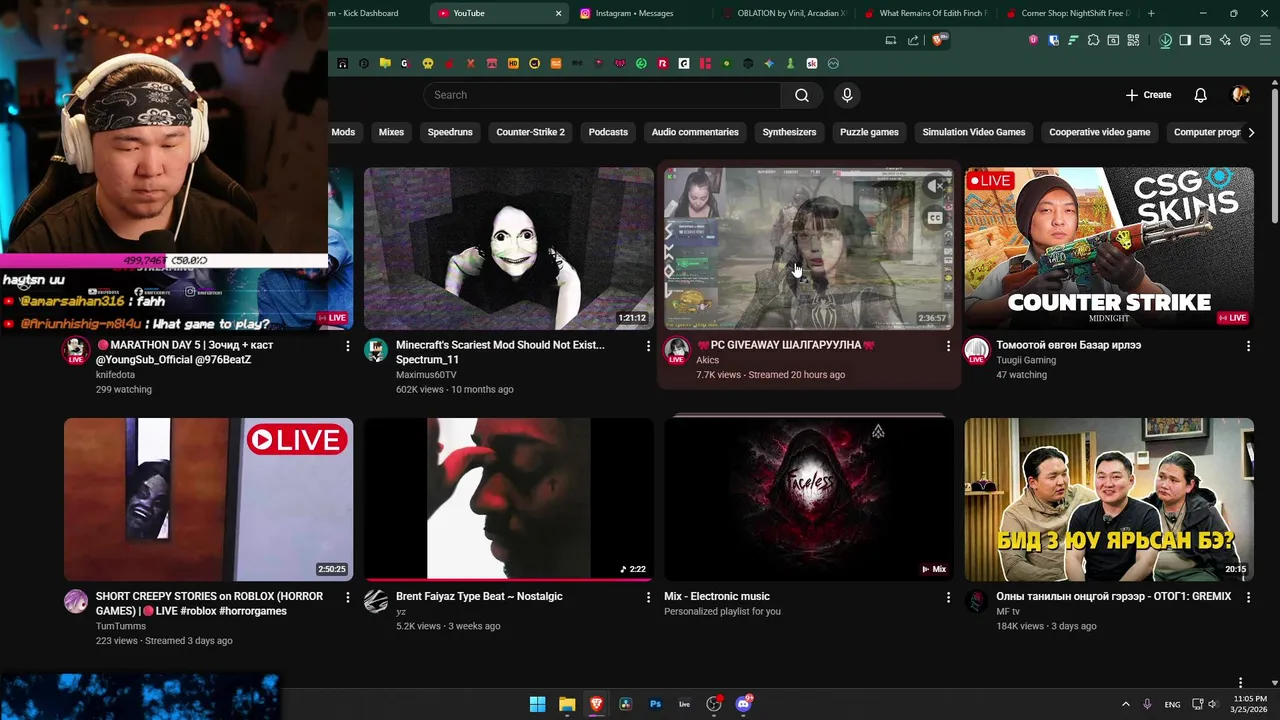
Task: Click the Brave Shields lion icon
Action: pos(938,40)
